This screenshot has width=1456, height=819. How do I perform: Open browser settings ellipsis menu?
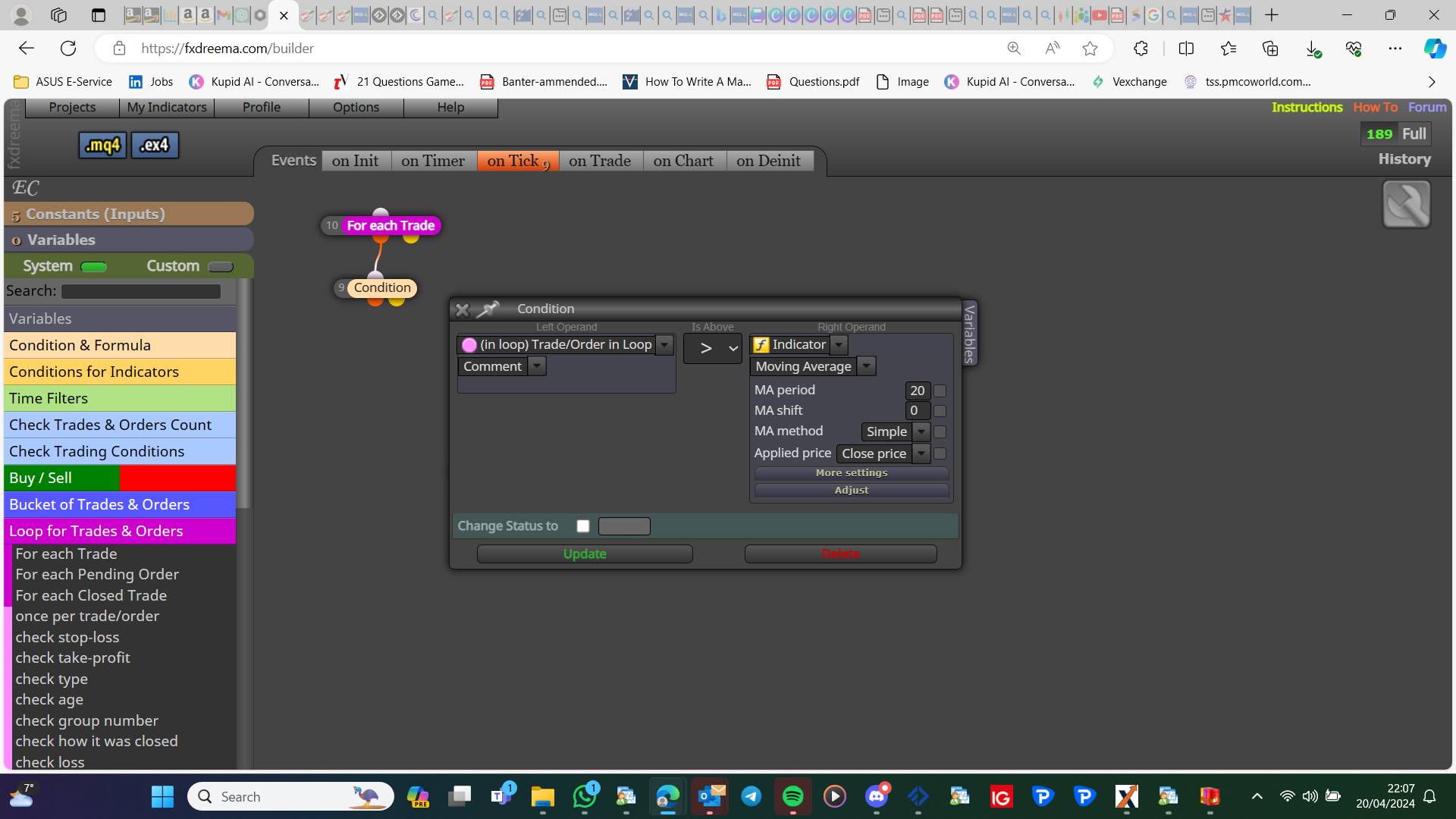tap(1395, 49)
